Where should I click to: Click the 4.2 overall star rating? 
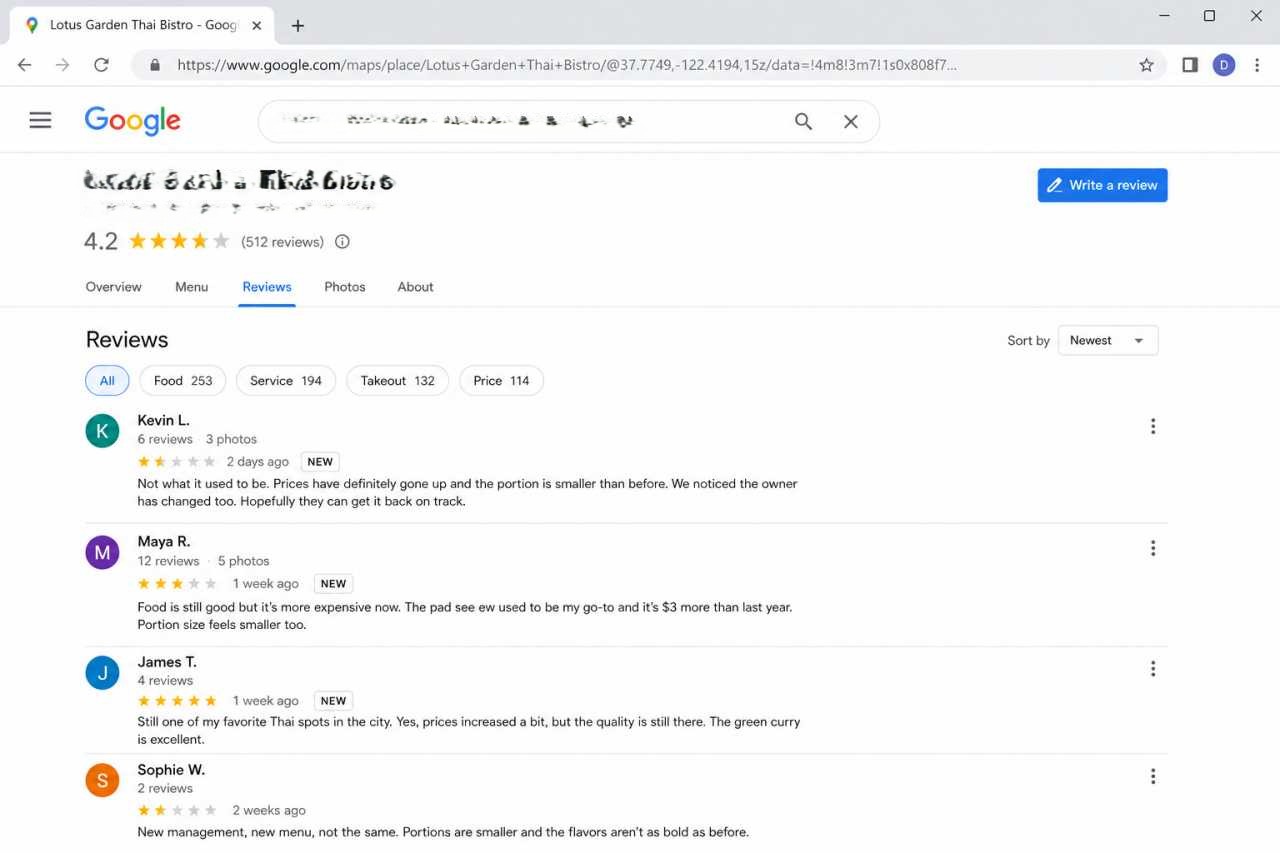pyautogui.click(x=180, y=241)
